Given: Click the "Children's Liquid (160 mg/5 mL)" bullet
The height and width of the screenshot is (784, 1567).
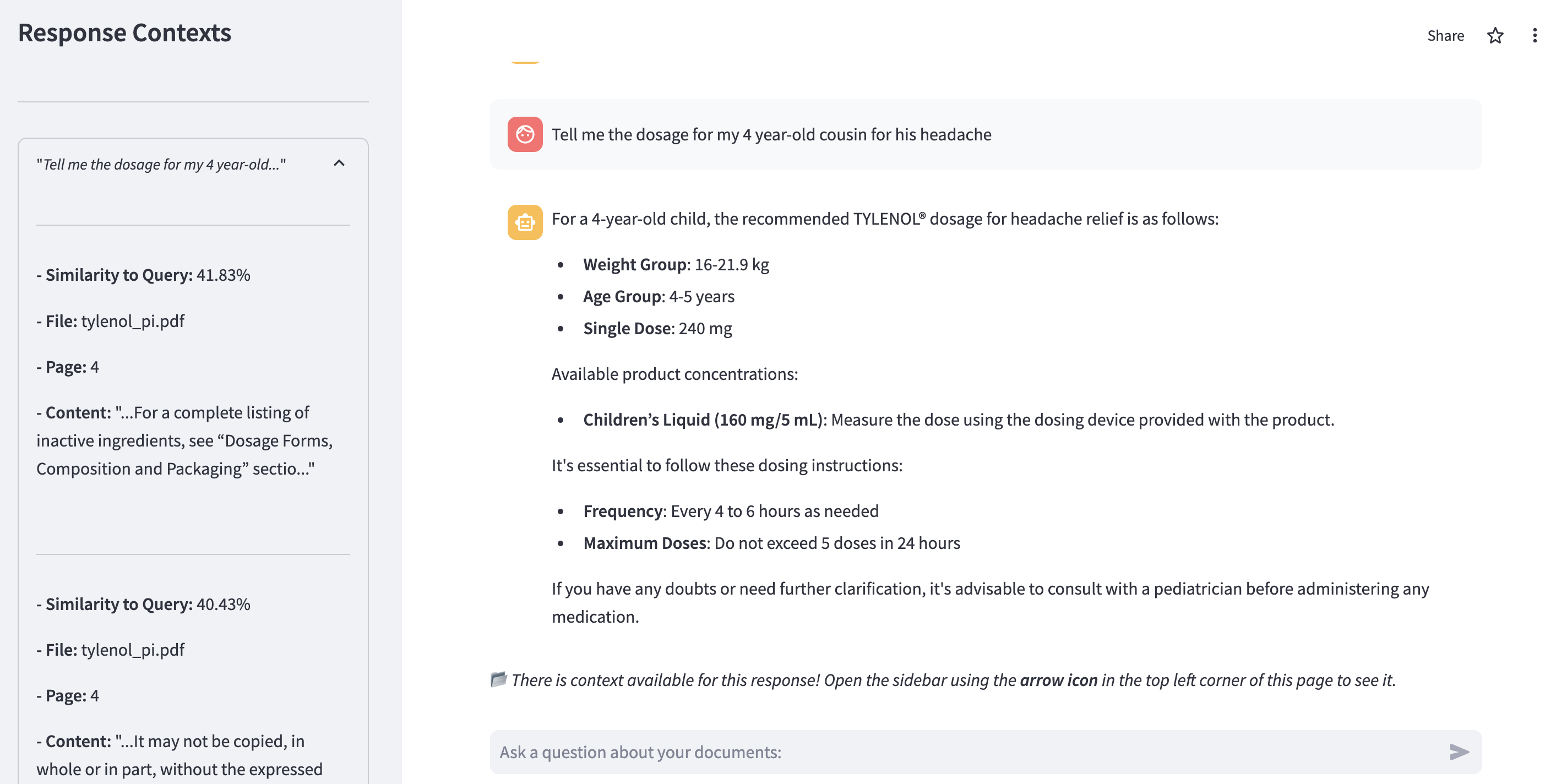Looking at the screenshot, I should [703, 420].
